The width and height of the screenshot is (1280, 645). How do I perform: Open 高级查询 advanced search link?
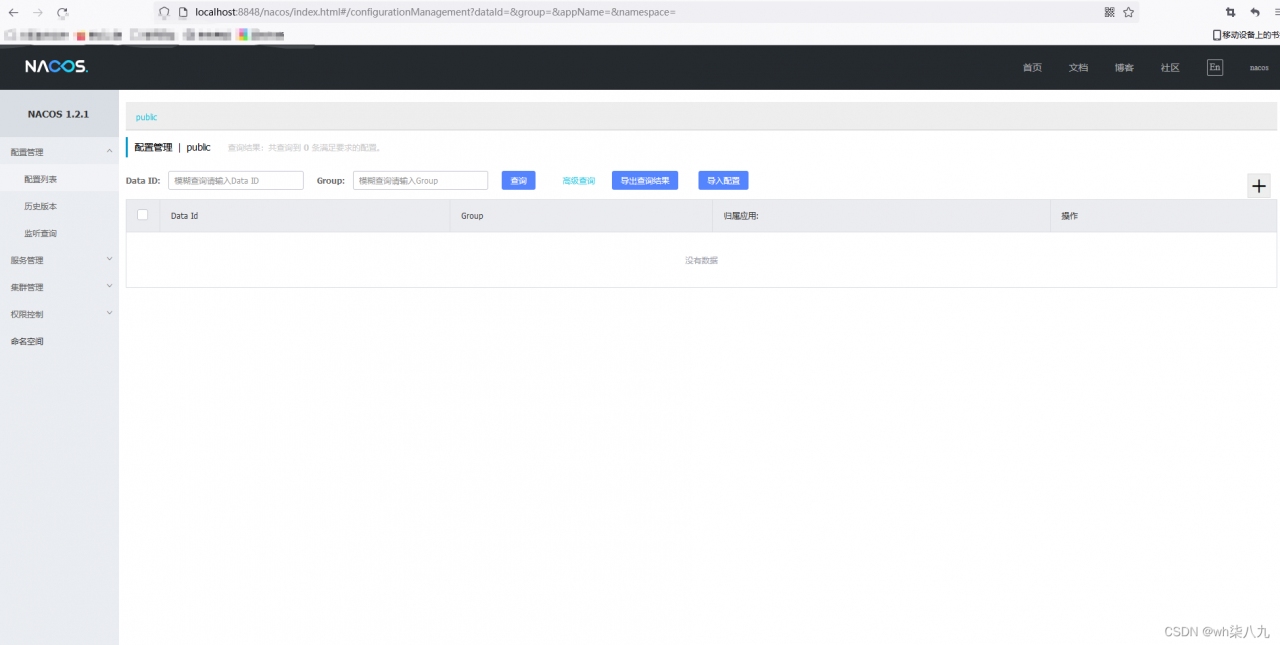579,181
